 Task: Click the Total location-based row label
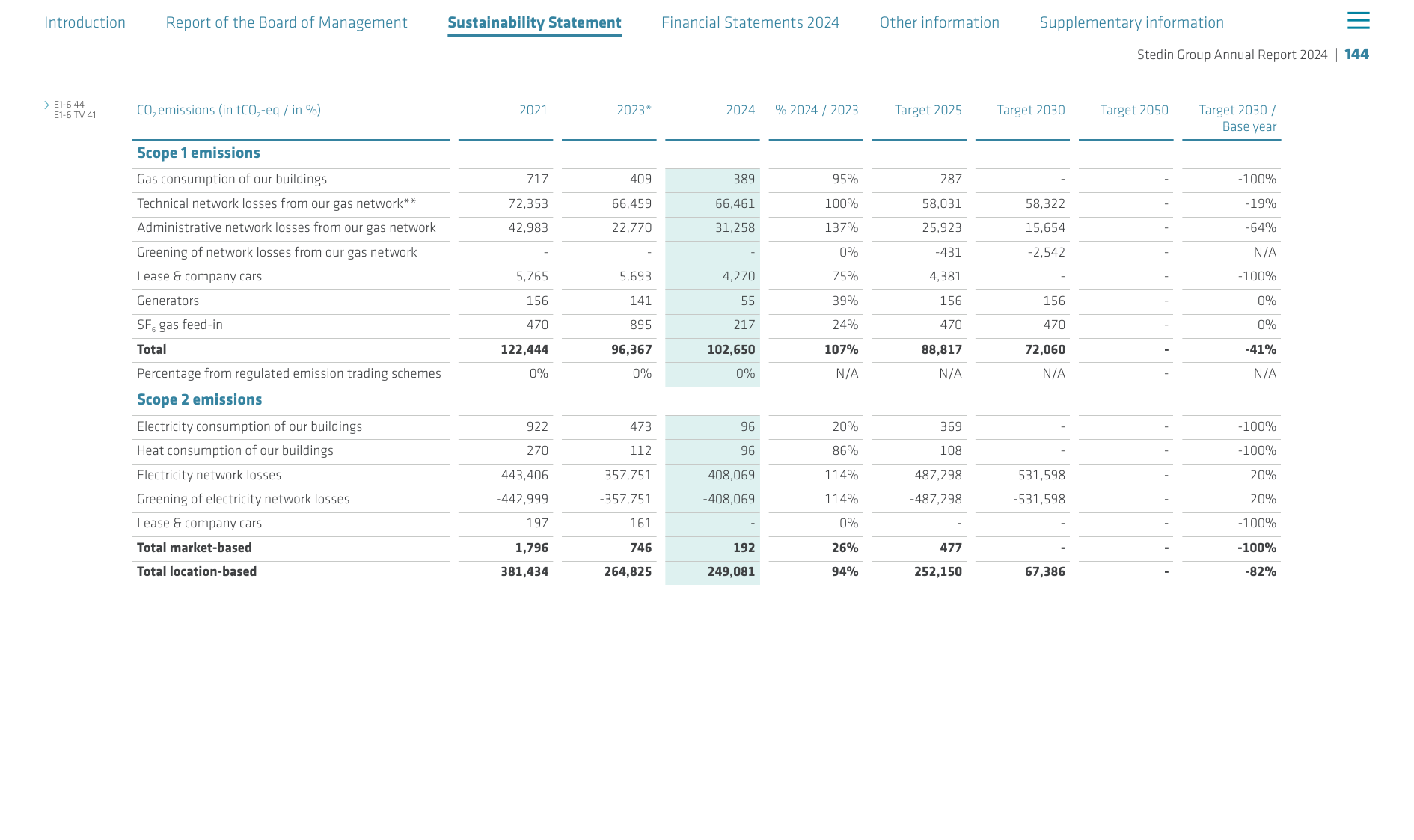pos(197,571)
